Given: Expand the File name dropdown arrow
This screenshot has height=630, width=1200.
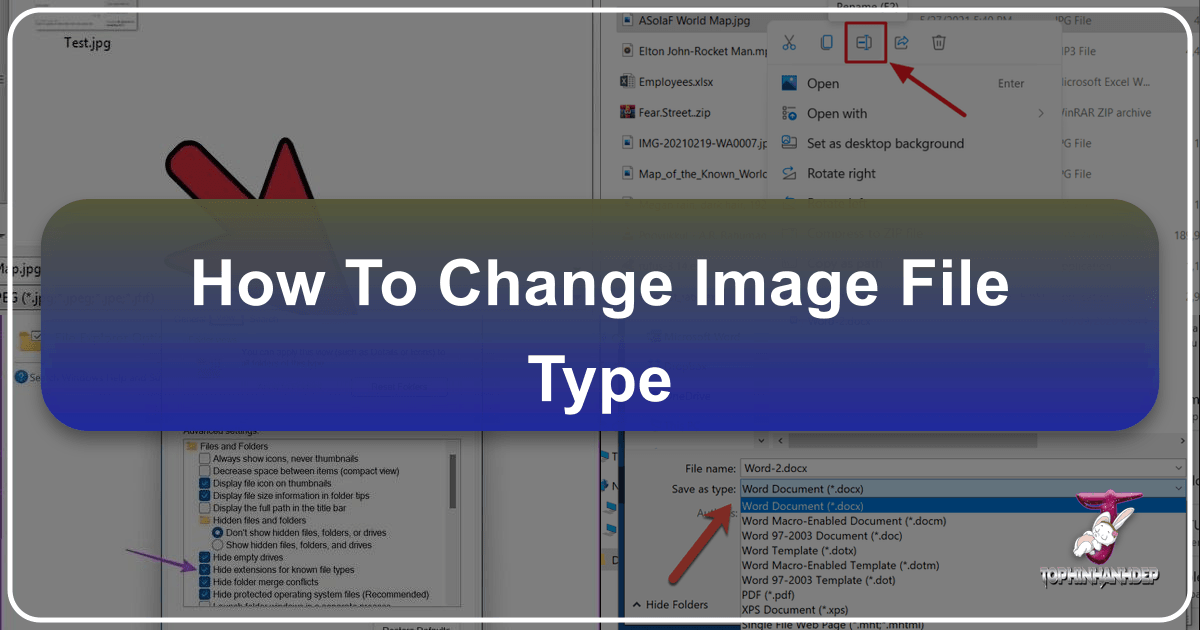Looking at the screenshot, I should pos(1180,468).
